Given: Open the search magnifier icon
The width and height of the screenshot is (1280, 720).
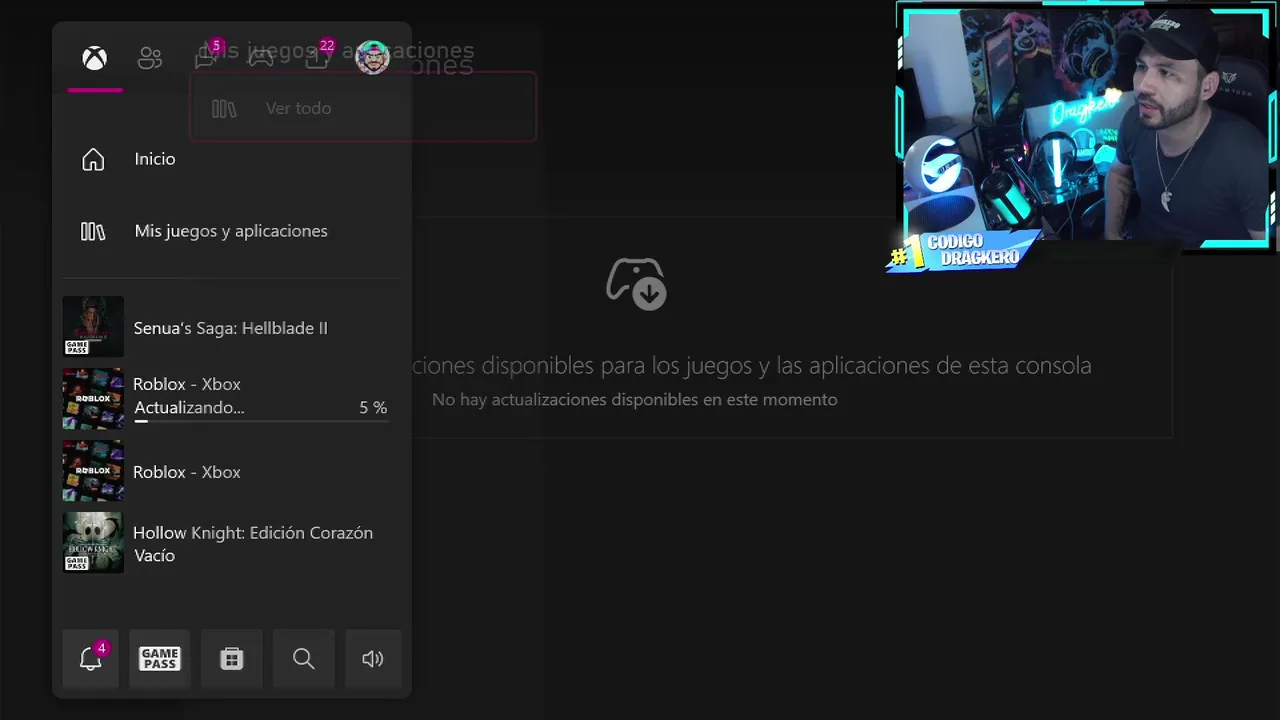Looking at the screenshot, I should coord(304,658).
